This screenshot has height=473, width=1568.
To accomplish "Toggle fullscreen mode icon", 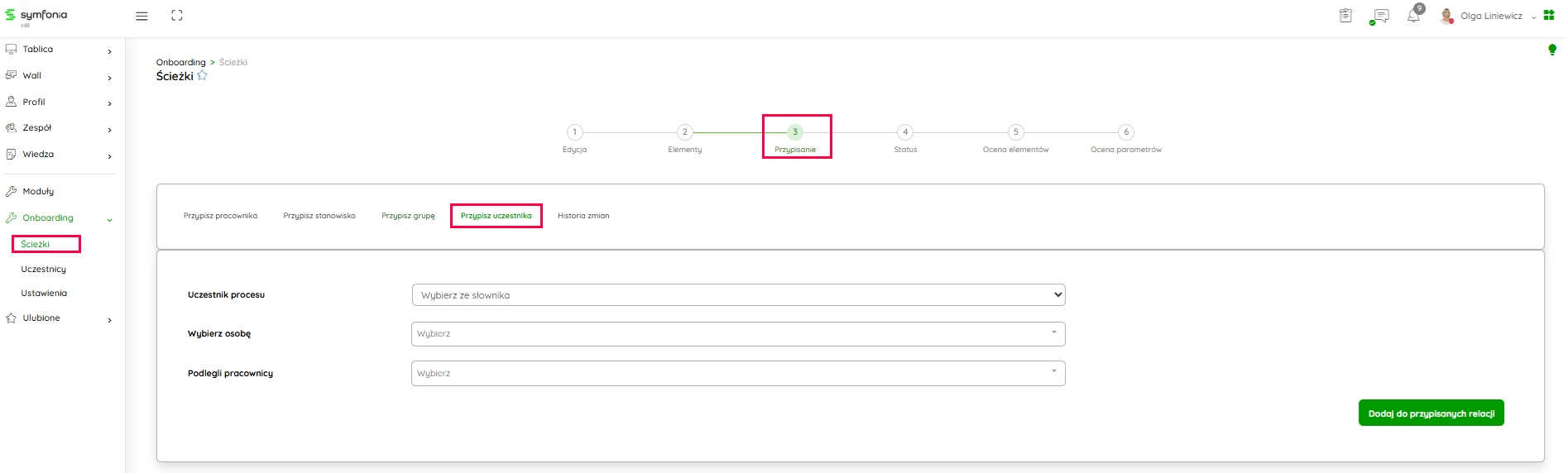I will coord(176,16).
